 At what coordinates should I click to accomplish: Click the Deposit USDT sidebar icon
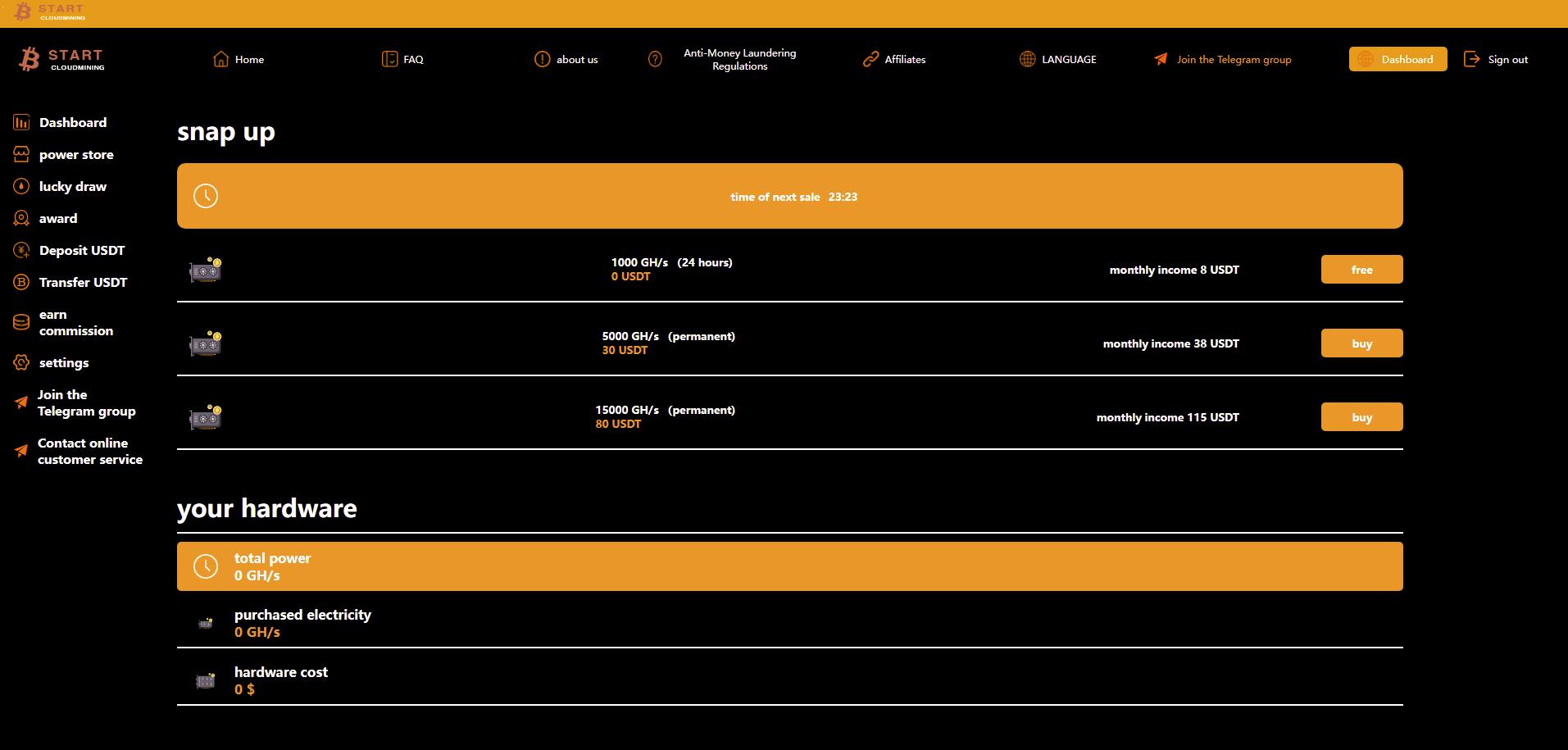[21, 251]
